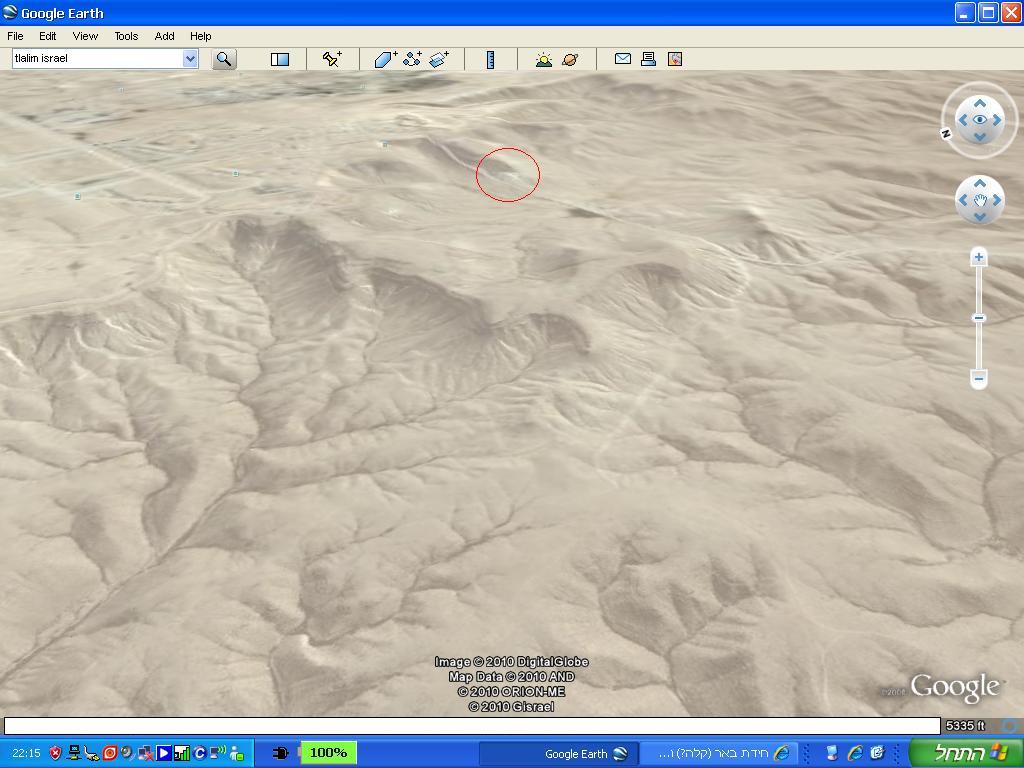
Task: Click the zoom in plus button
Action: tap(979, 258)
